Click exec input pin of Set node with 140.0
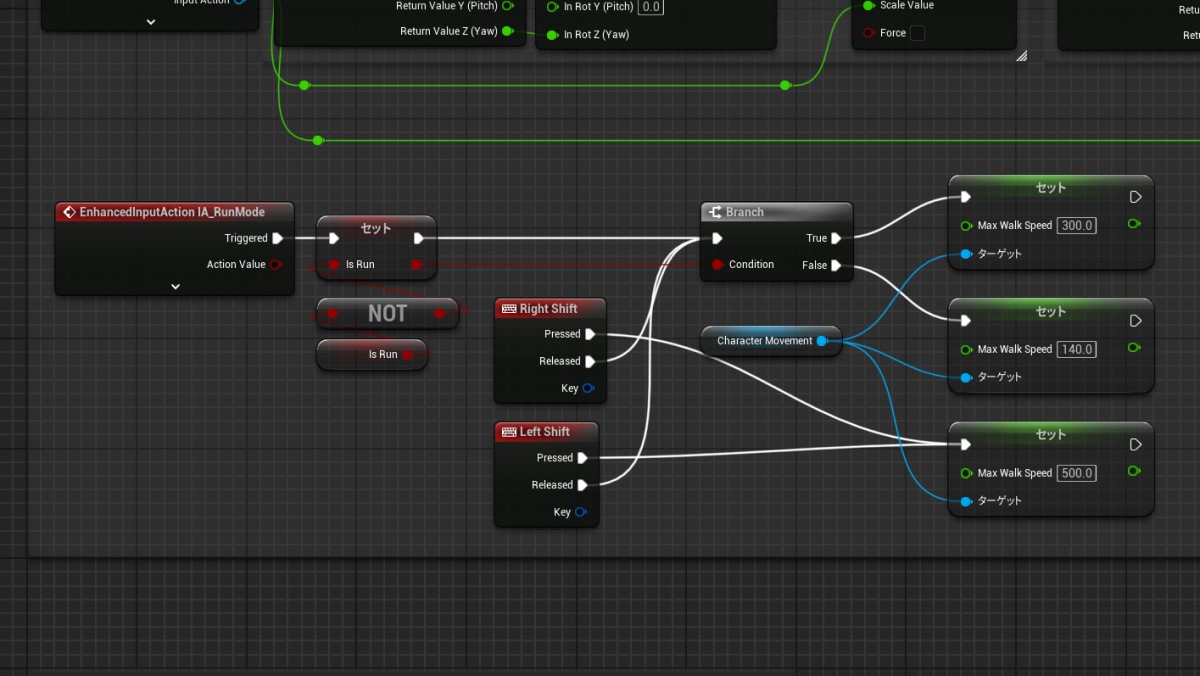This screenshot has height=676, width=1200. [x=965, y=321]
